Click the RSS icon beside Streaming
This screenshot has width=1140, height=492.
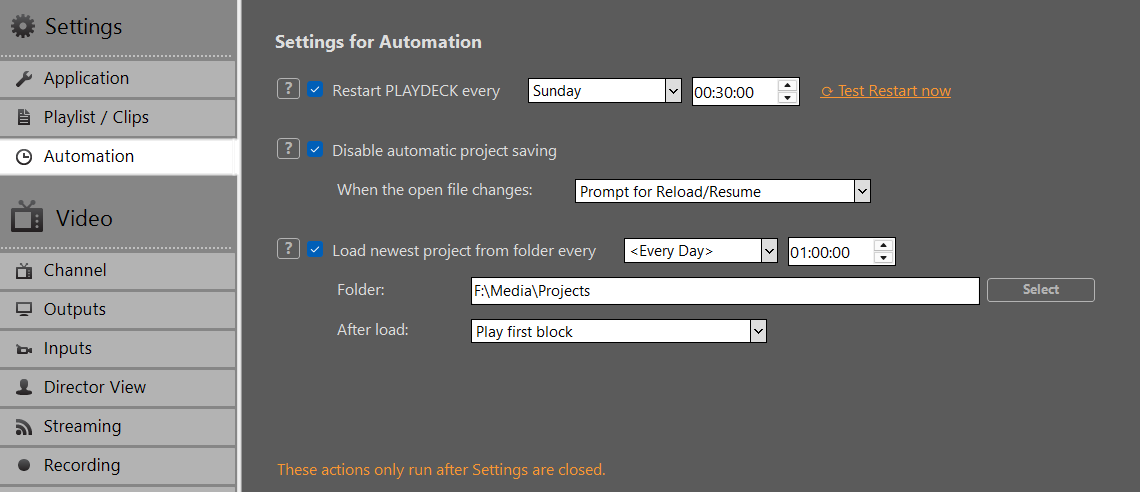[24, 427]
